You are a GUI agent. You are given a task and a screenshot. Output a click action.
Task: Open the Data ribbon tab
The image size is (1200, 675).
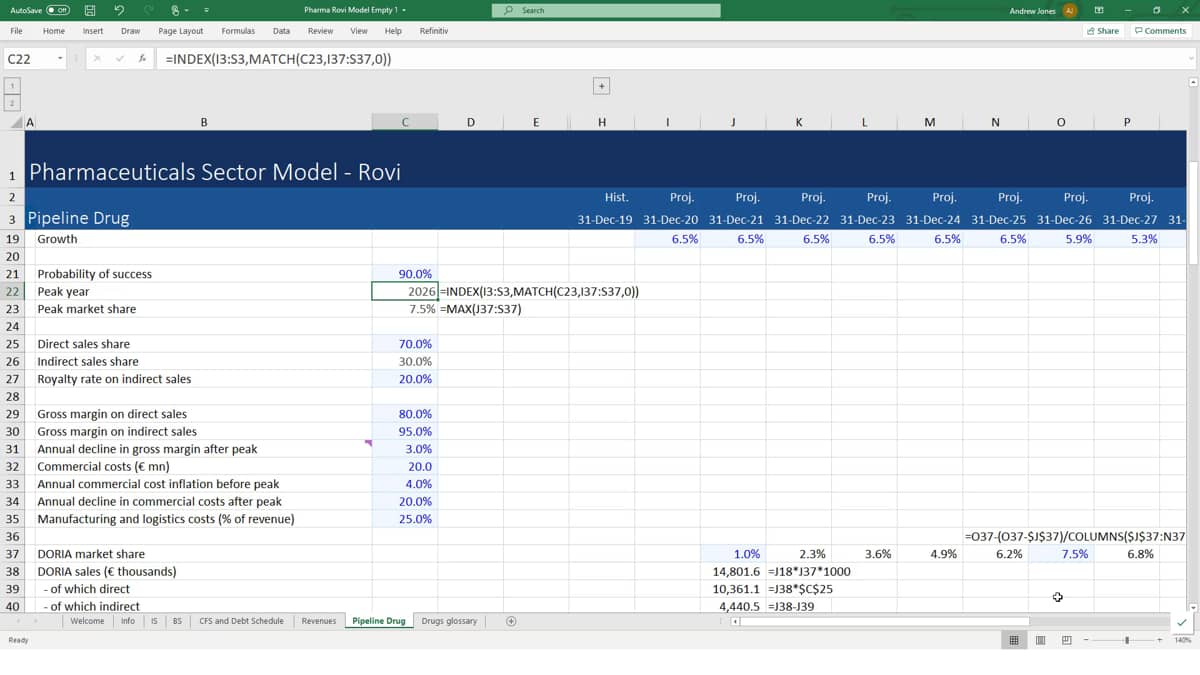pos(282,31)
